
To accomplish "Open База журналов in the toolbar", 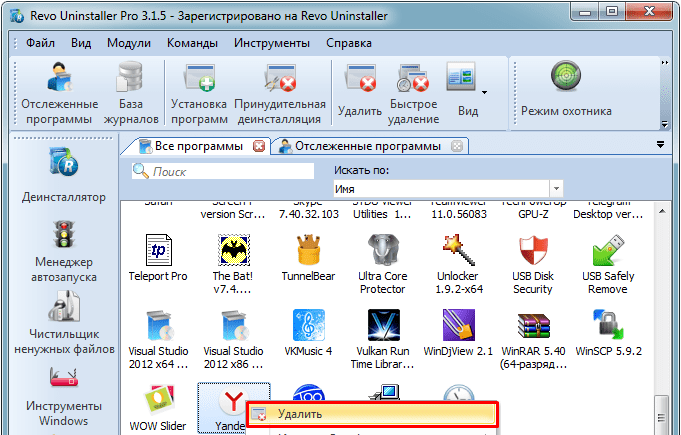I will [131, 94].
